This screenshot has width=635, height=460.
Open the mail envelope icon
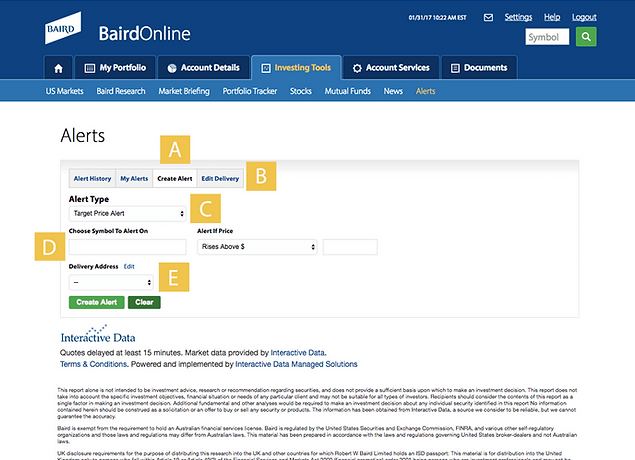[488, 17]
